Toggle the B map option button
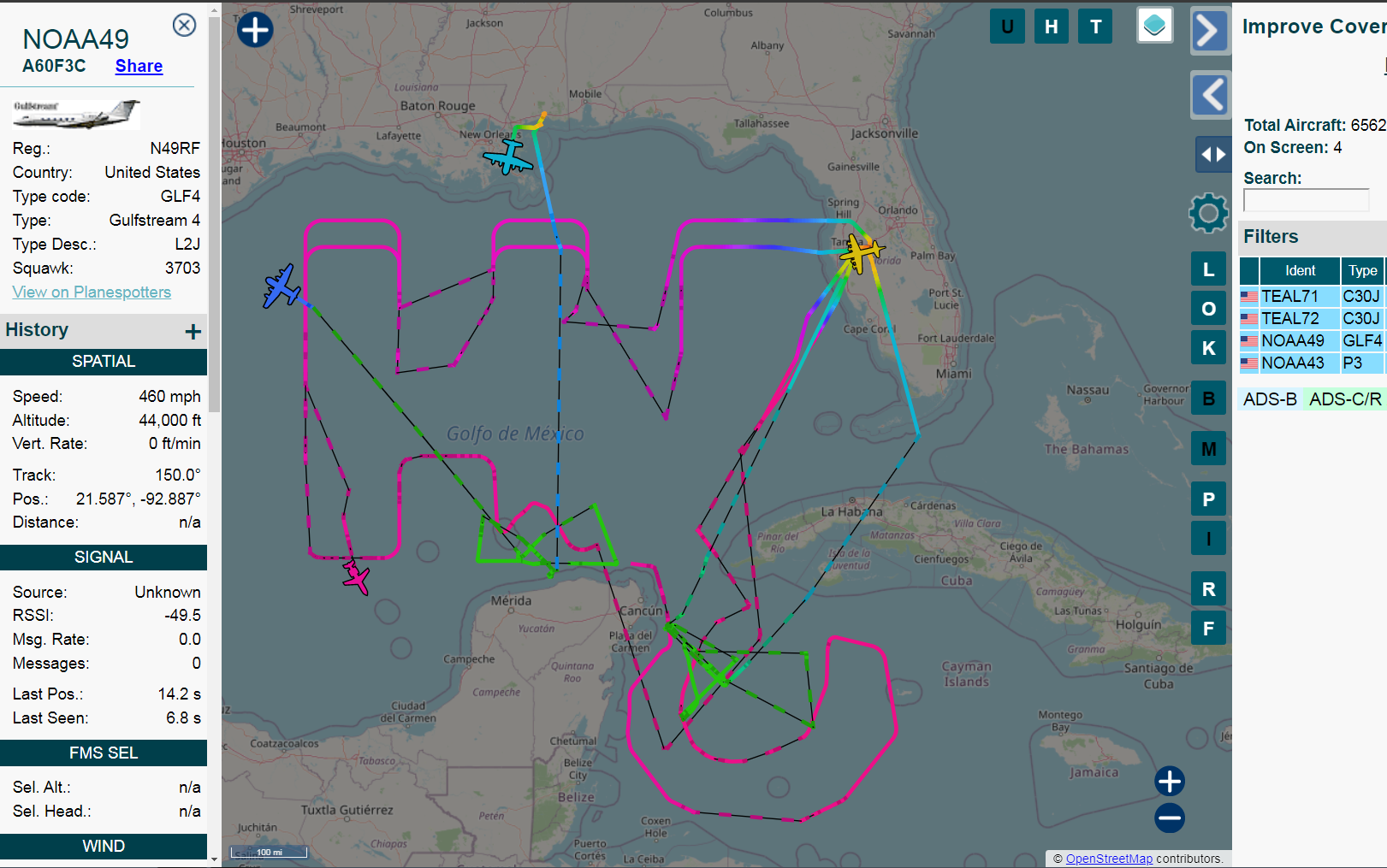The width and height of the screenshot is (1387, 868). click(1208, 399)
